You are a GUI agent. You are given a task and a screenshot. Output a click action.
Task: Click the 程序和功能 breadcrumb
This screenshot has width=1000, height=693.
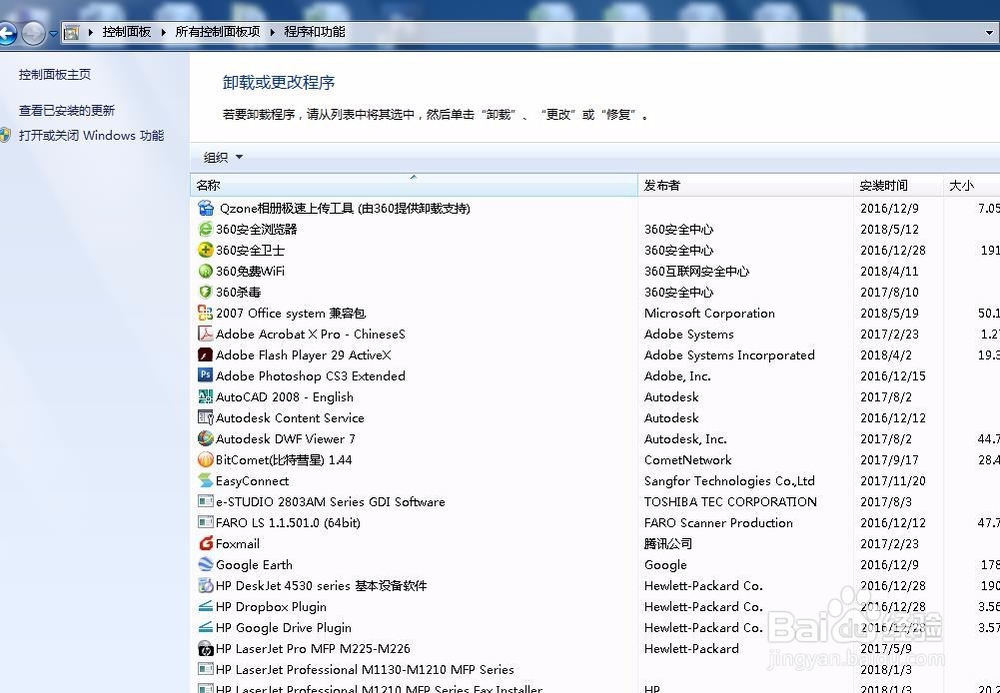[314, 32]
